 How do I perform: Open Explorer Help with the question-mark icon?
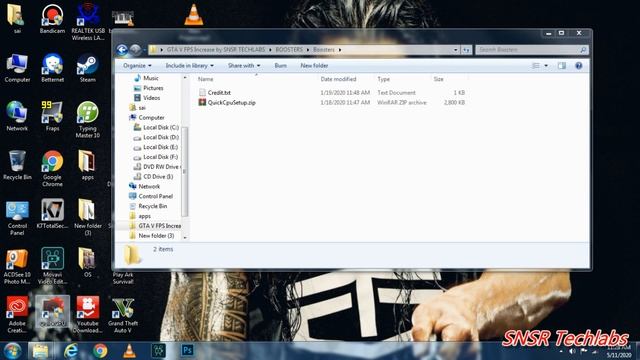[578, 66]
